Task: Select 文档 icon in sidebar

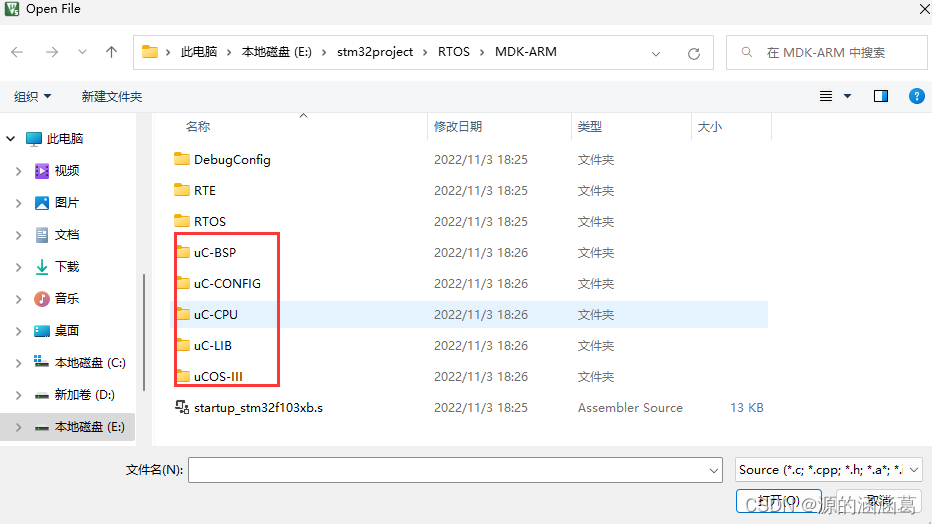Action: tap(42, 235)
